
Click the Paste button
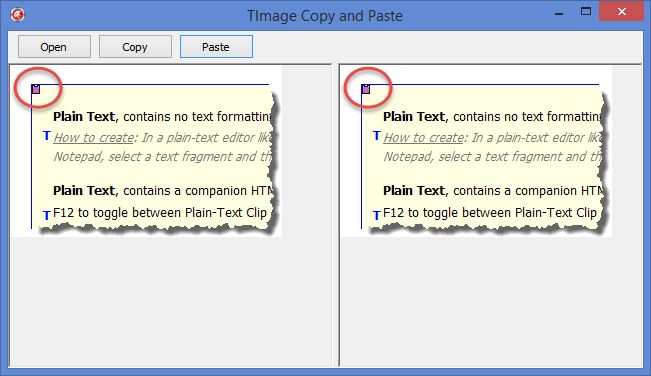click(216, 47)
